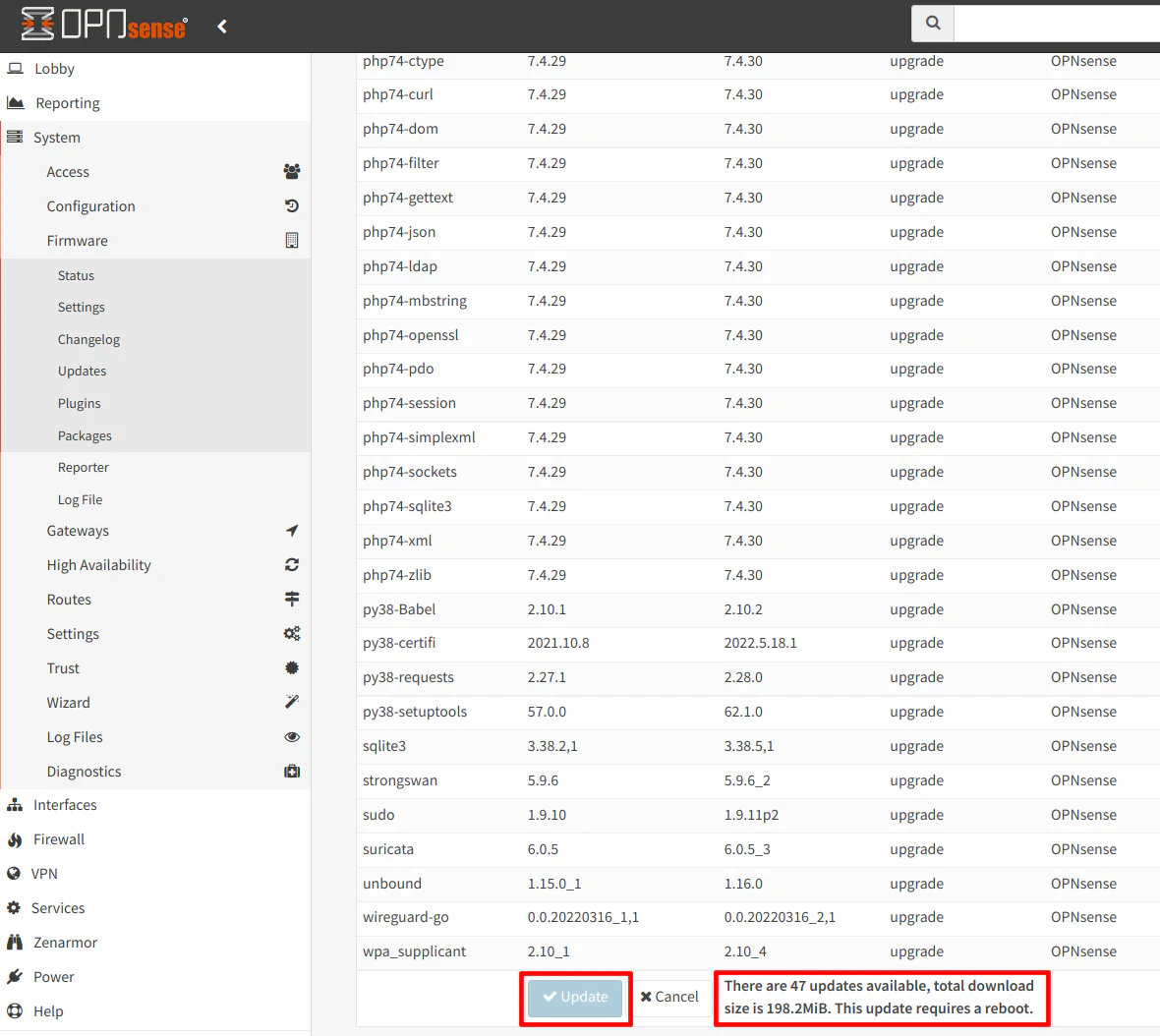
Task: Click the Power plug icon
Action: click(x=14, y=976)
